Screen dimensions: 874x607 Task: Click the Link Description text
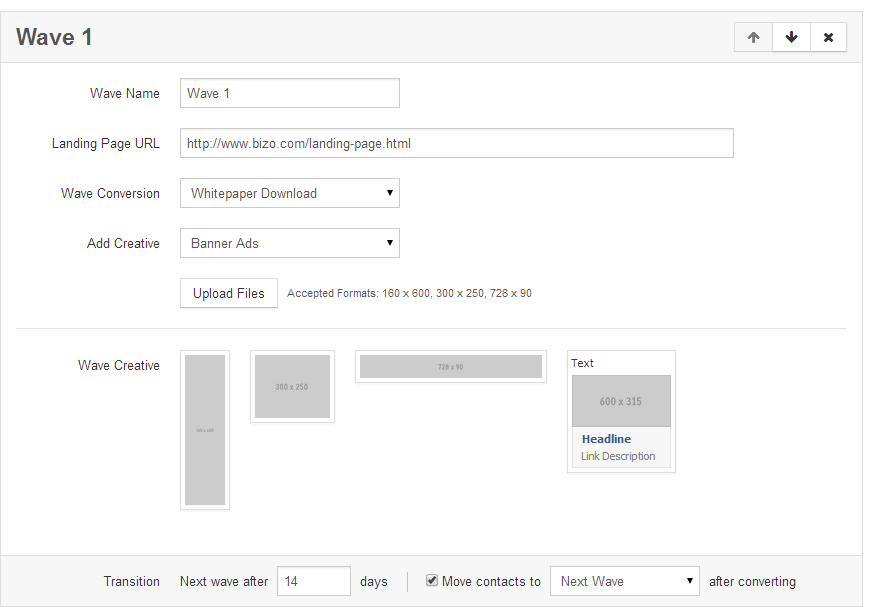[x=618, y=456]
